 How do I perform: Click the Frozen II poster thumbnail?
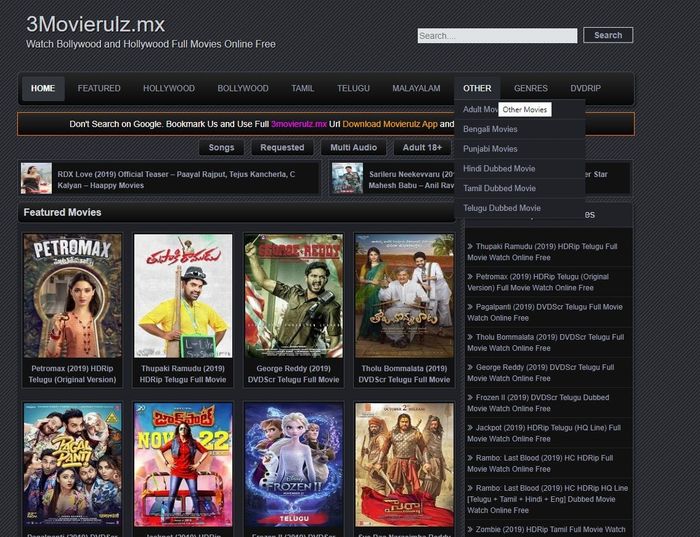(x=293, y=464)
